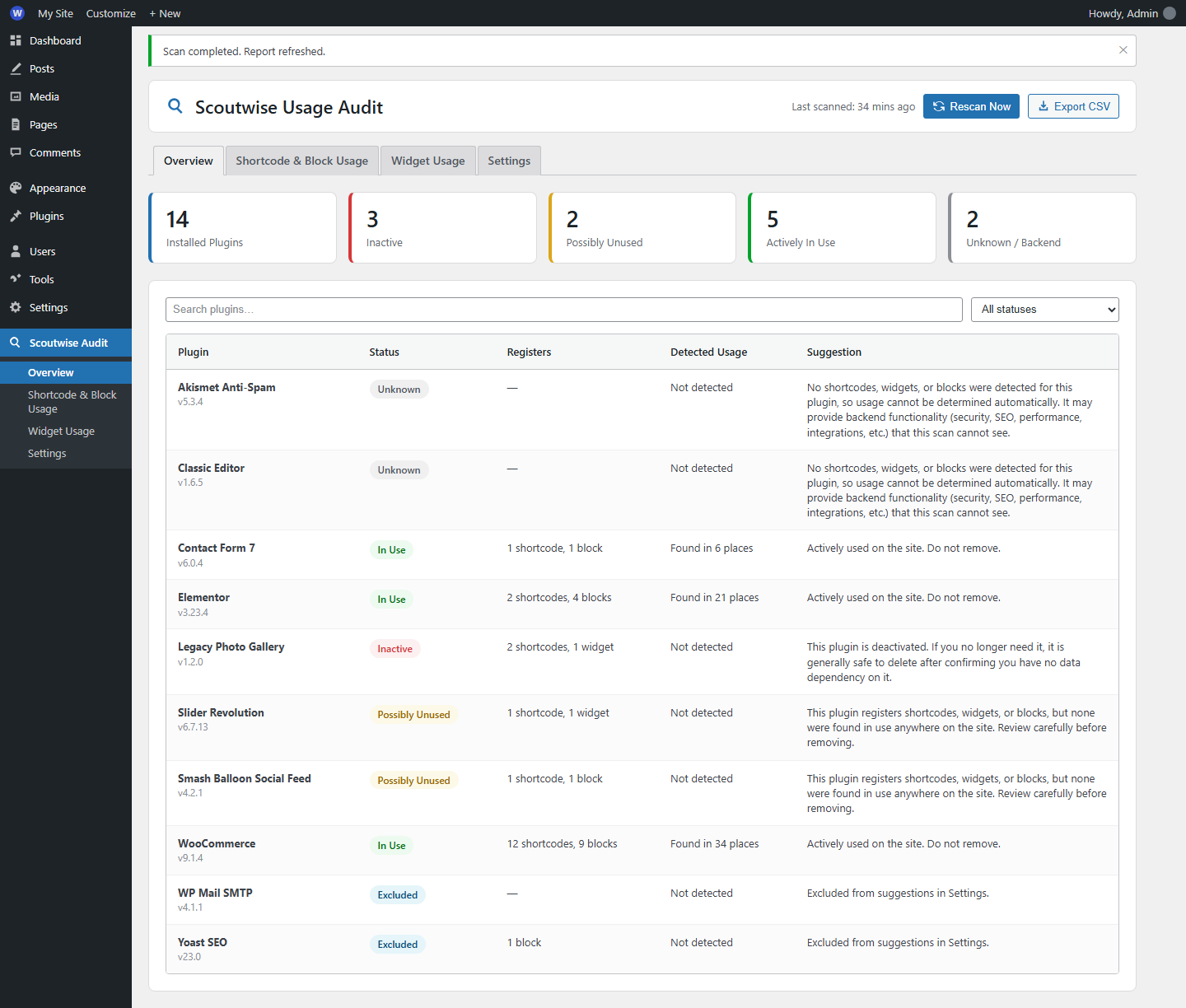Focus the Search plugins field
Screen dimensions: 1186x1008
[x=564, y=310]
